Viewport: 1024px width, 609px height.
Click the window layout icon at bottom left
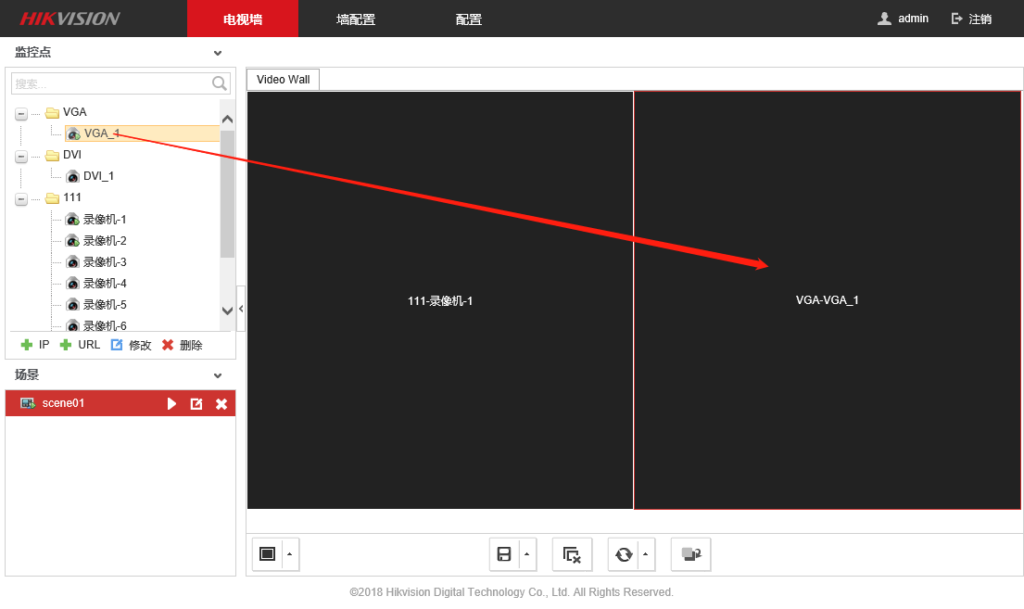[267, 554]
